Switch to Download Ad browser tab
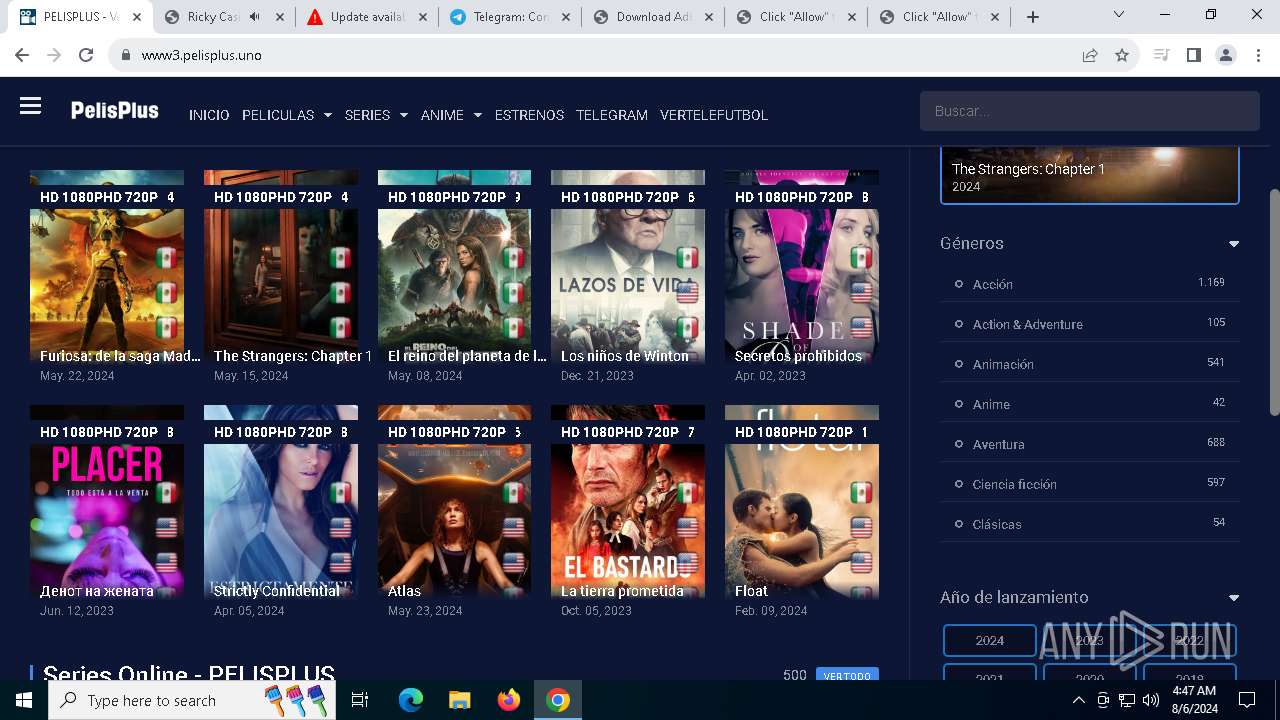Image resolution: width=1280 pixels, height=720 pixels. click(653, 17)
